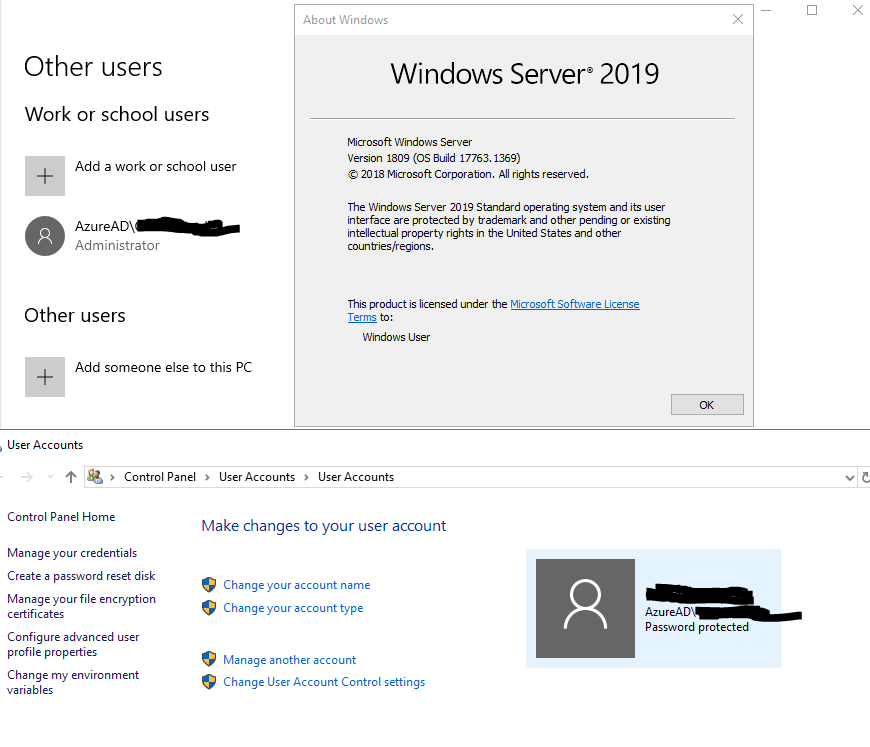The height and width of the screenshot is (747, 870).
Task: Click Control Panel in the breadcrumb path
Action: 160,477
